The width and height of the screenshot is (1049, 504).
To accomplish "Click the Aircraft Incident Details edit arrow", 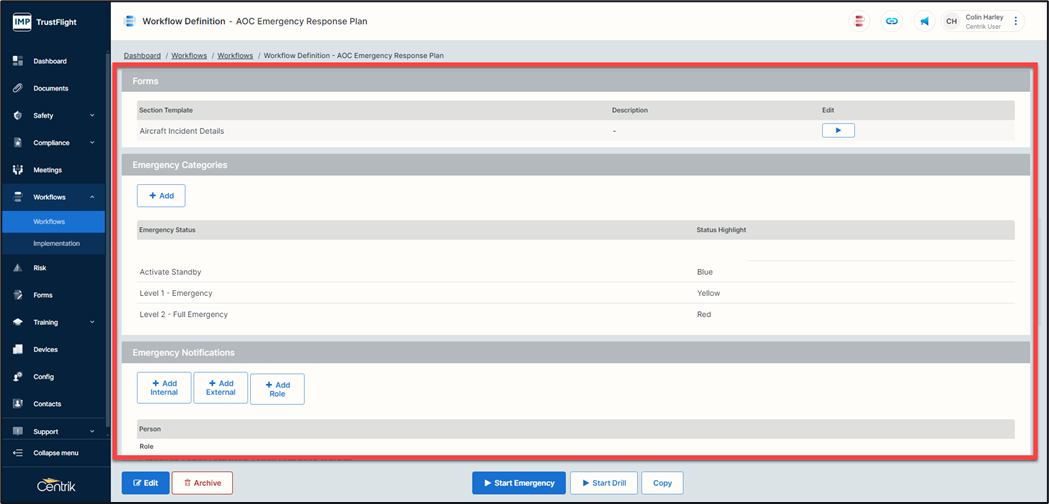I will tap(838, 130).
